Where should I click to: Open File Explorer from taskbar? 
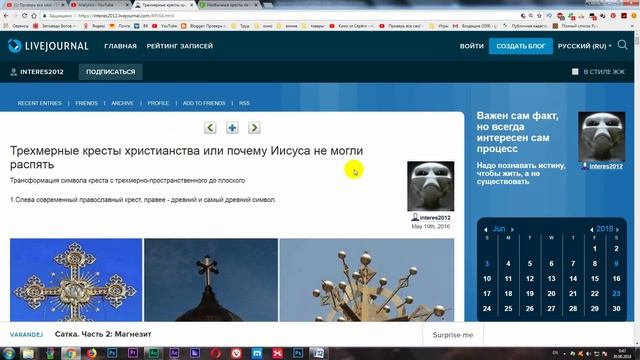(x=28, y=353)
